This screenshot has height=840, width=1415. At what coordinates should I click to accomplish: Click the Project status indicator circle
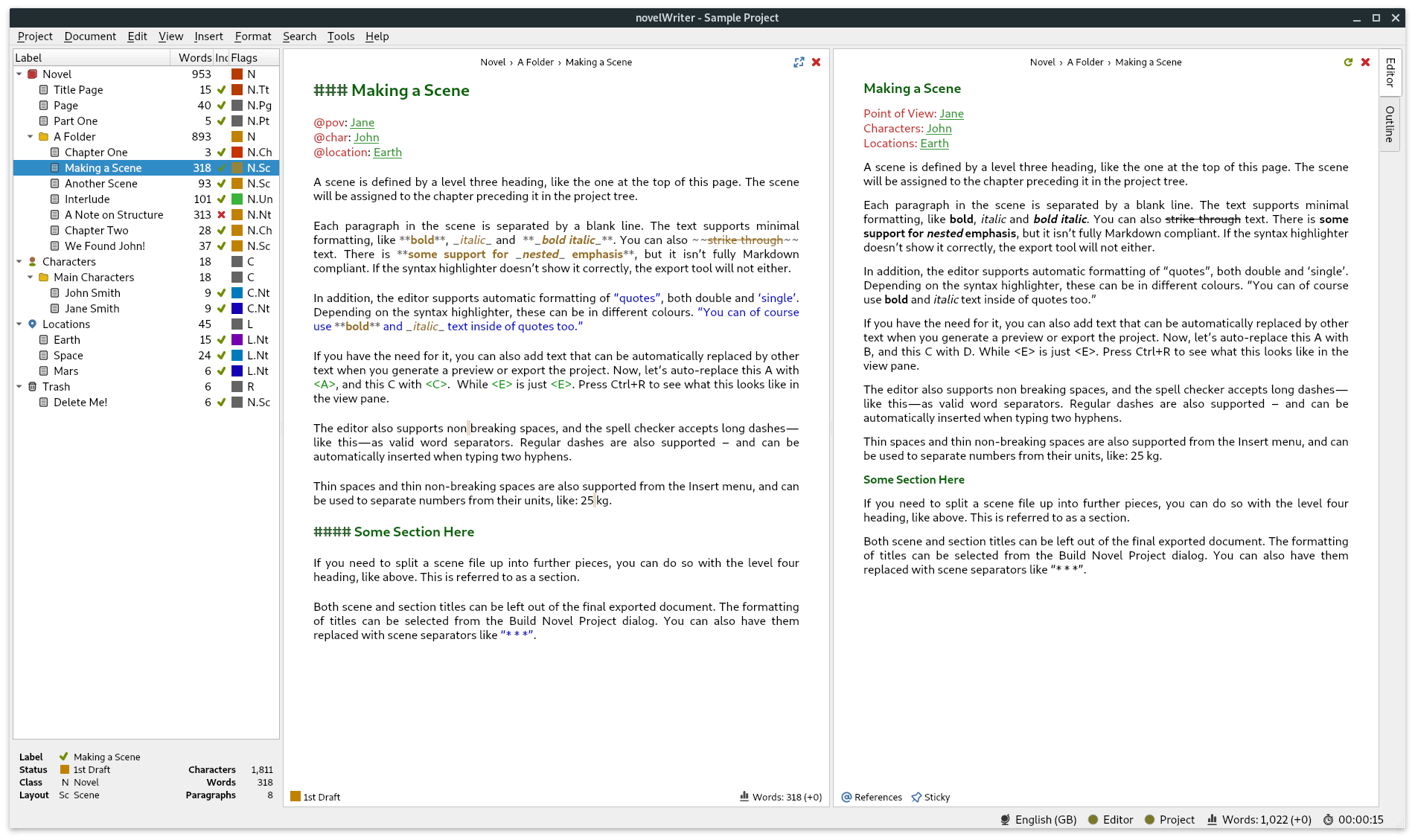point(1150,819)
